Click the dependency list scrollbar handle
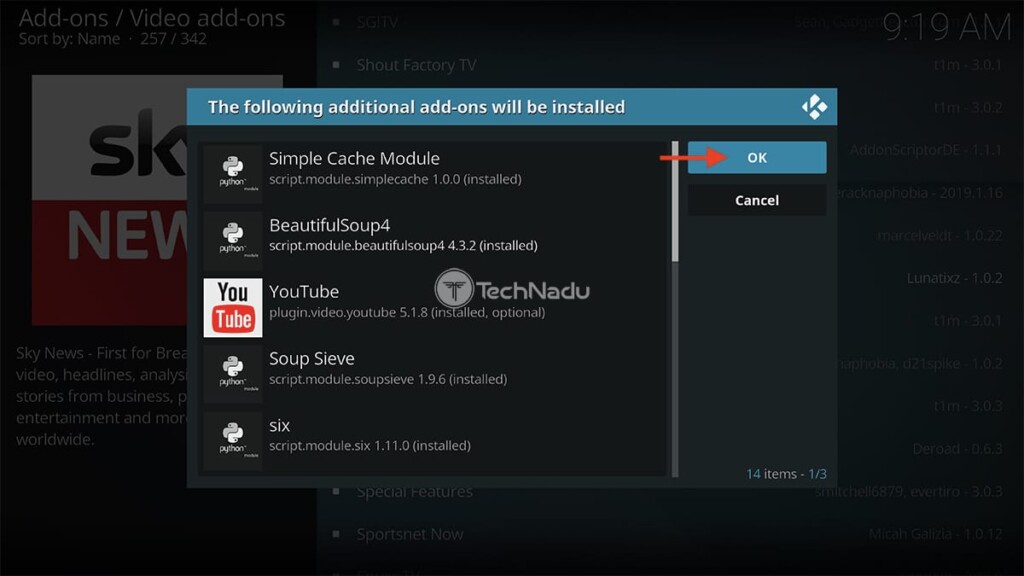 [x=675, y=202]
